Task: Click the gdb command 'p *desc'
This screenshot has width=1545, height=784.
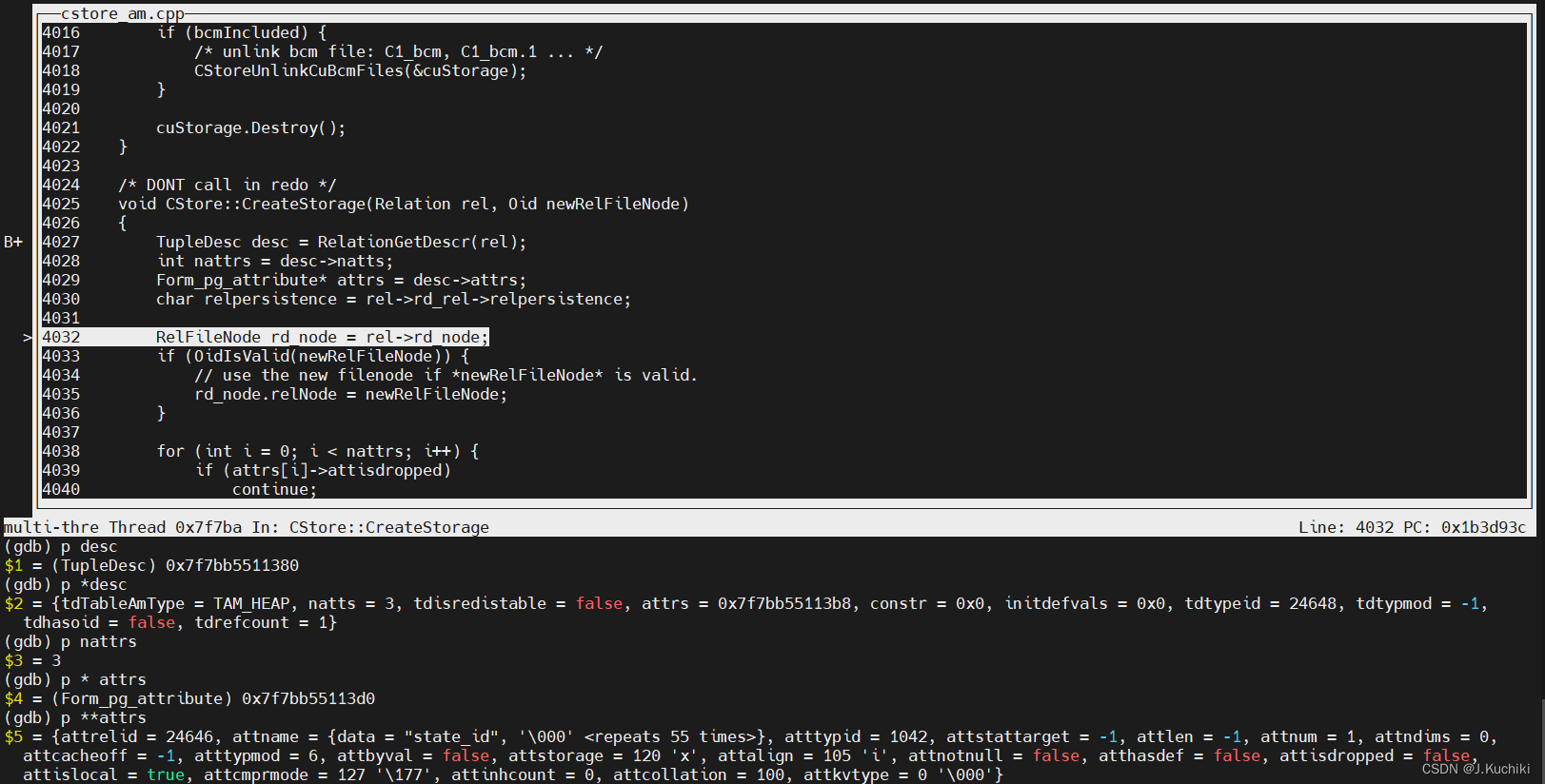Action: click(x=94, y=584)
